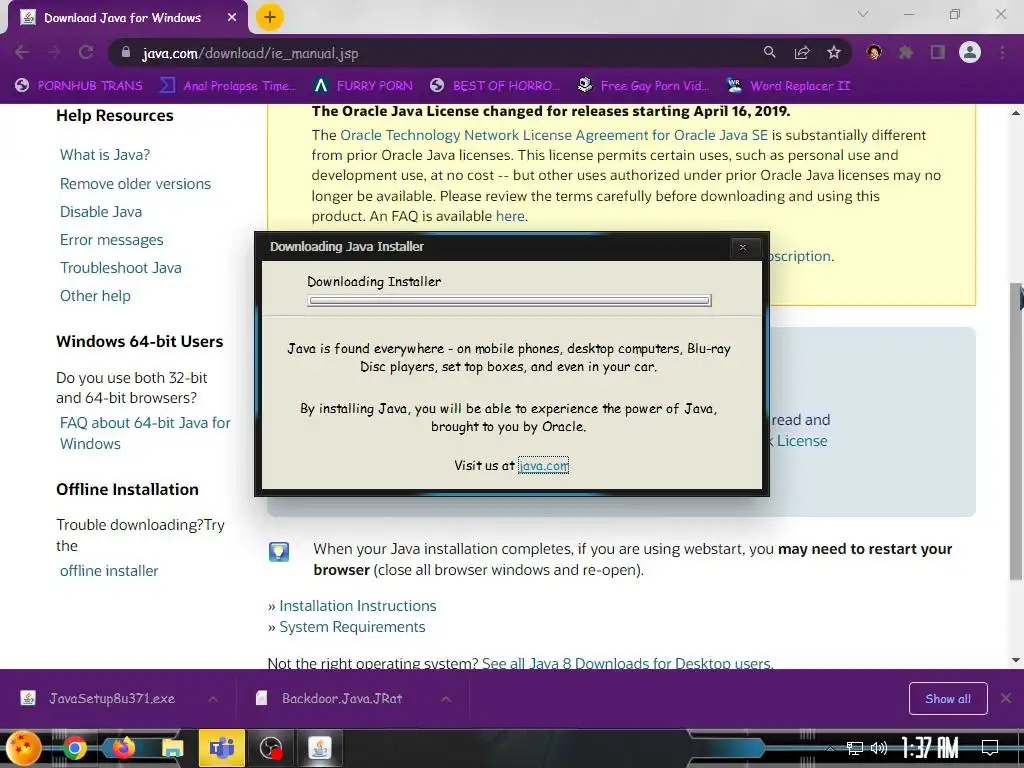Open Firefox from the taskbar

pyautogui.click(x=123, y=748)
